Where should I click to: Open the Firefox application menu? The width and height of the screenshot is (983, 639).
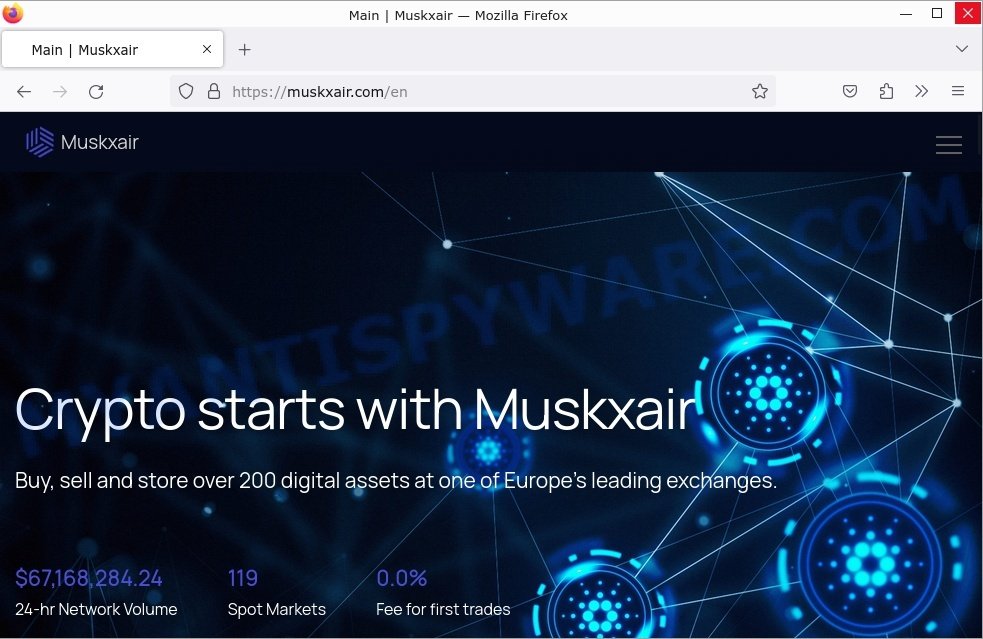click(x=958, y=92)
